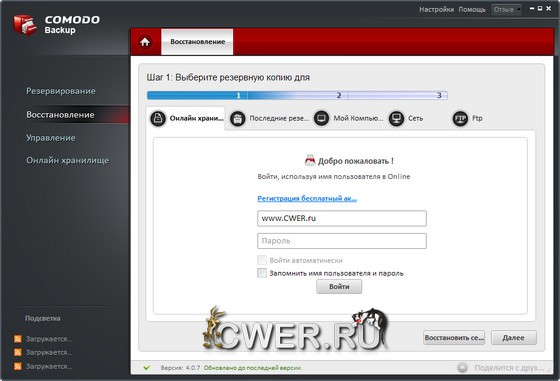The height and width of the screenshot is (381, 560).
Task: Open the Регистрация бесплатный ак... link
Action: [x=307, y=198]
